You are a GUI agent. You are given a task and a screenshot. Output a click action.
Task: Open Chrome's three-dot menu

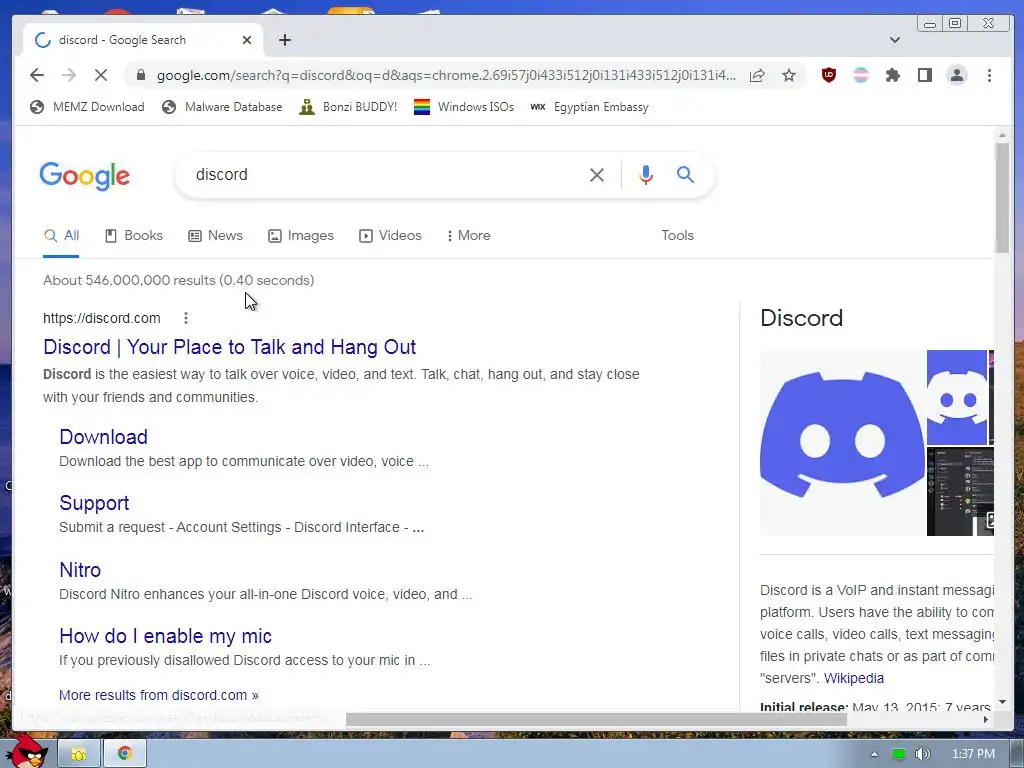tap(989, 75)
